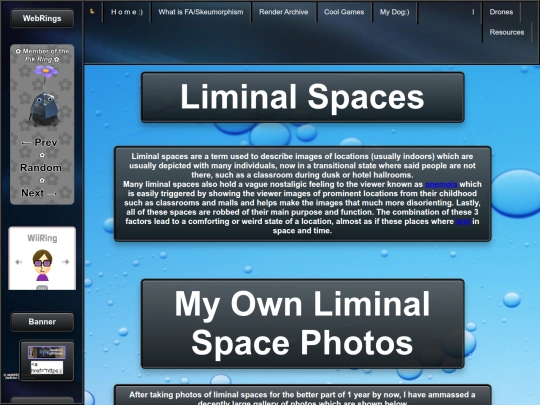
Task: Click the small yellow icon in nav bar
Action: click(x=92, y=11)
